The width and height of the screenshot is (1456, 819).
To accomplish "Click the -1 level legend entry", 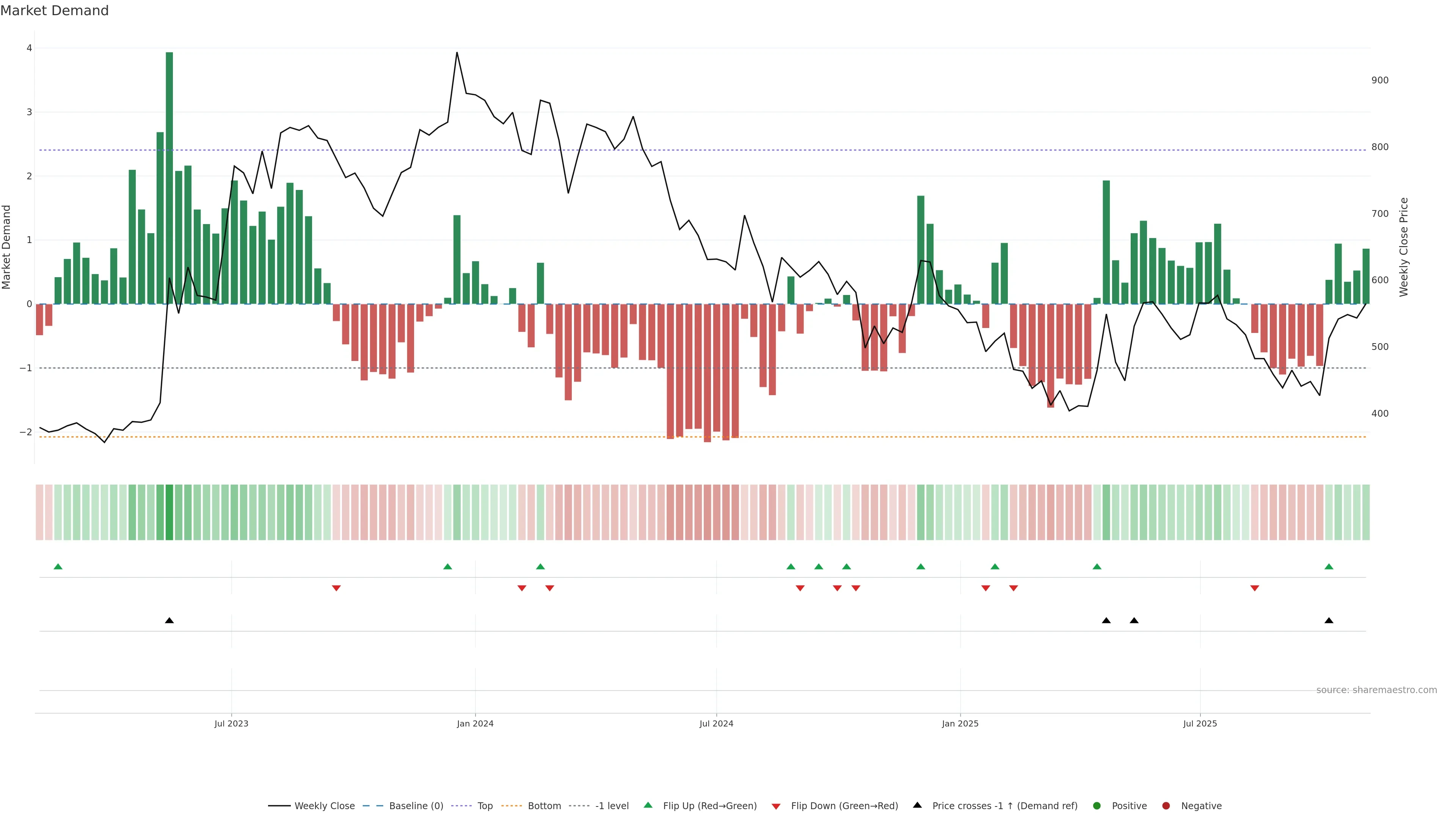I will [612, 806].
